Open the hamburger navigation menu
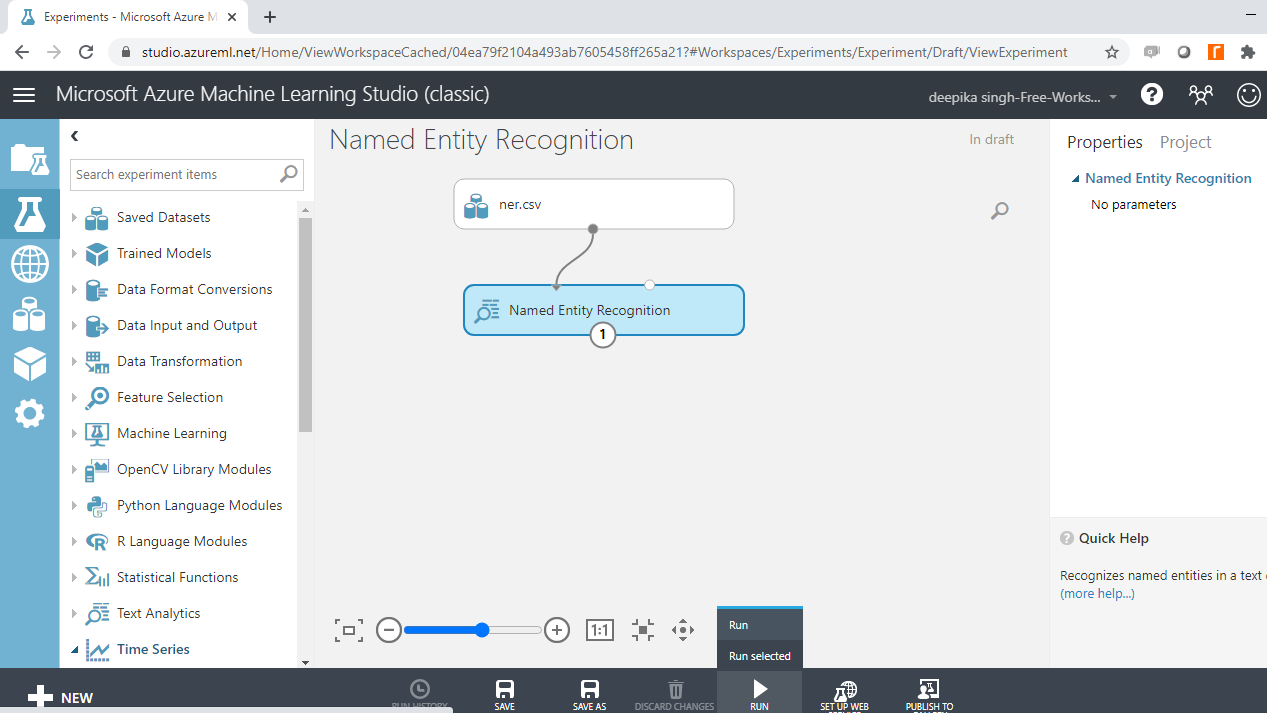This screenshot has width=1267, height=713. click(24, 95)
